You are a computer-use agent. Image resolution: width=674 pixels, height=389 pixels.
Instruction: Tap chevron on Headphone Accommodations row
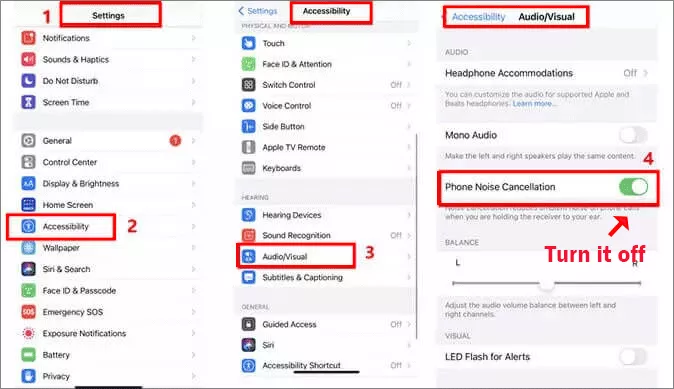coord(646,73)
